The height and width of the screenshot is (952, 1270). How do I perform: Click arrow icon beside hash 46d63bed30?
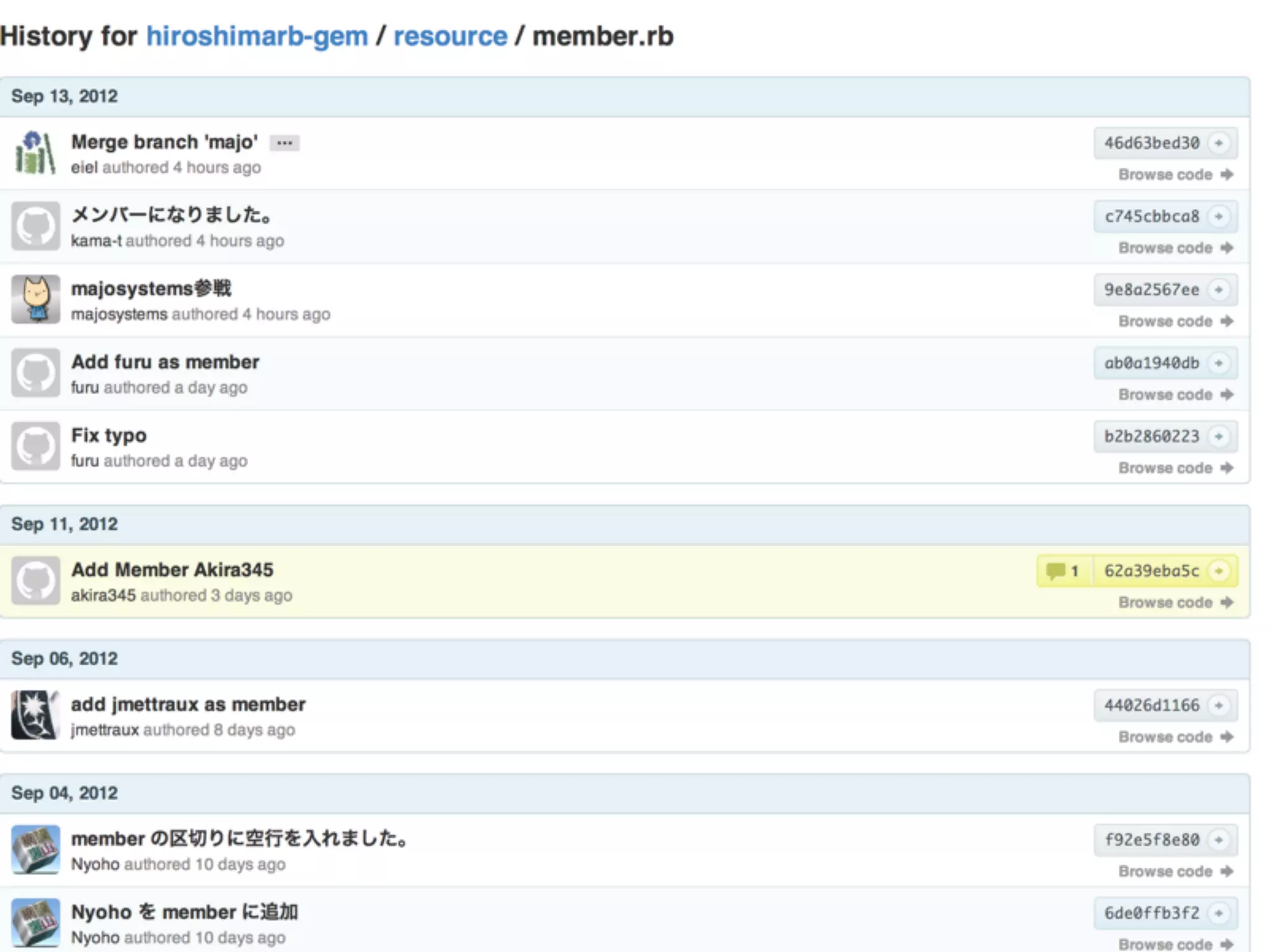[1219, 143]
